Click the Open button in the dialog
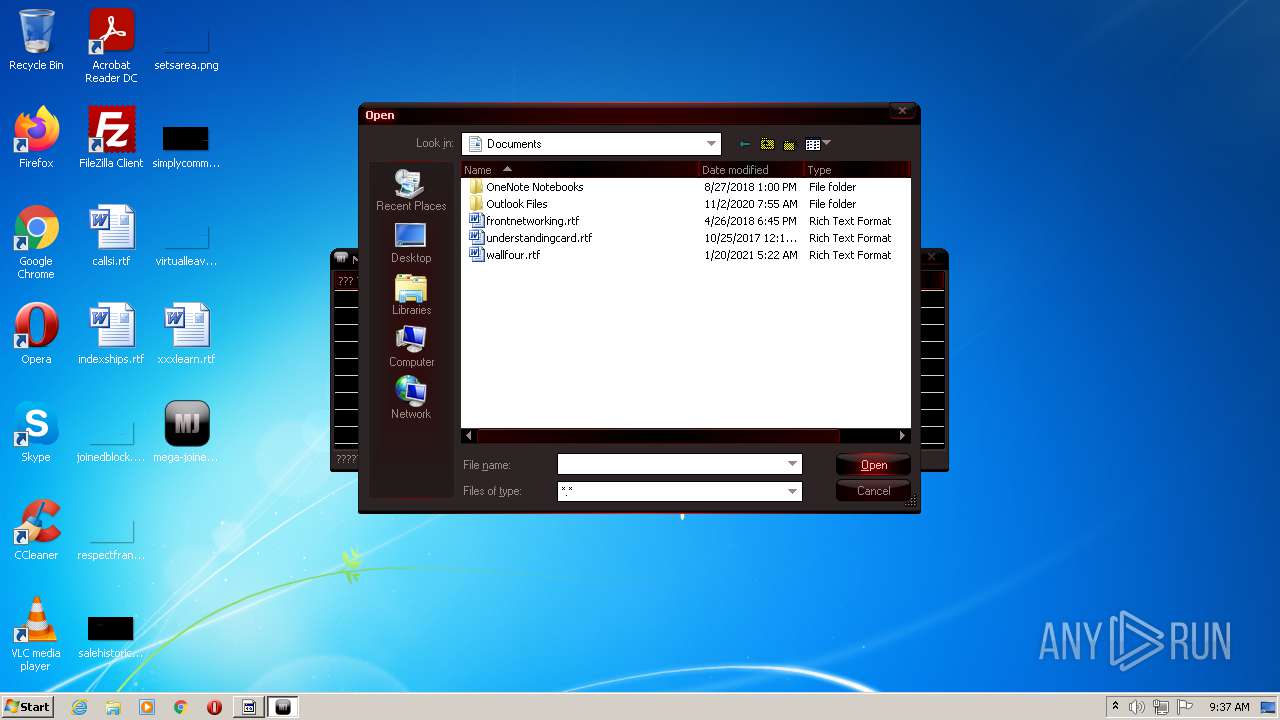1280x720 pixels. 873,465
